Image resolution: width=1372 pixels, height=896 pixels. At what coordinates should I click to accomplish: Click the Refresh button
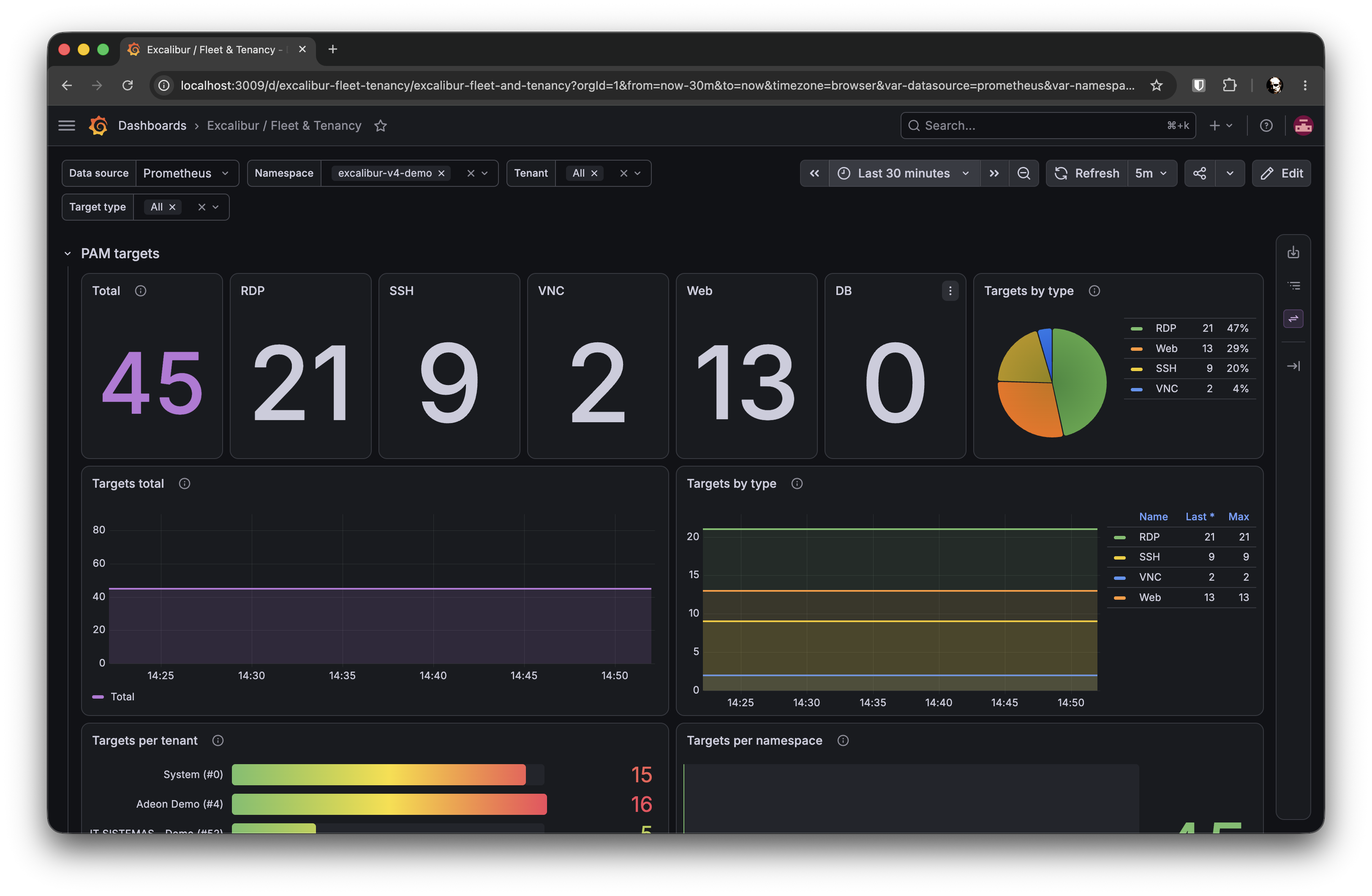[1086, 173]
